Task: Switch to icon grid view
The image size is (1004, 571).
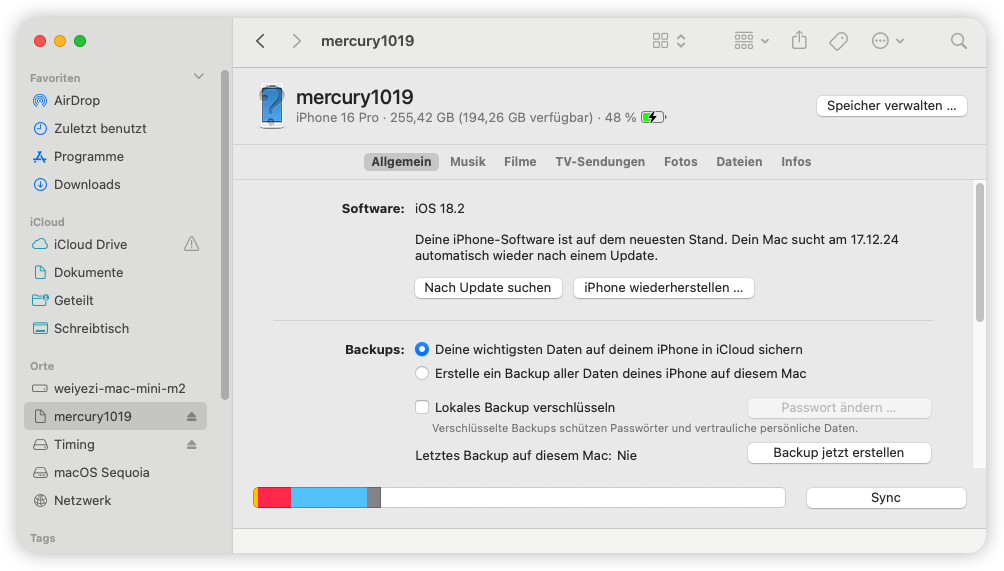Action: (660, 41)
